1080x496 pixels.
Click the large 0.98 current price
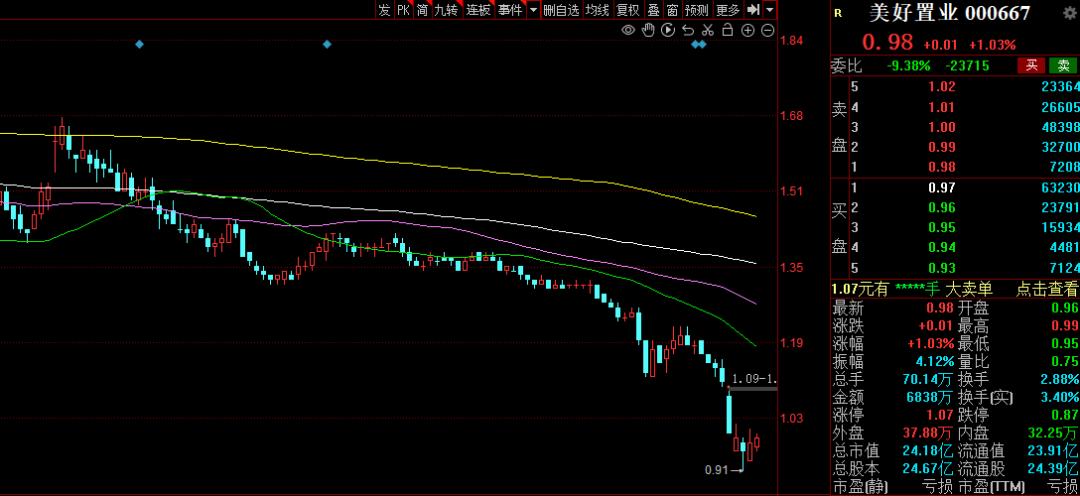(887, 43)
